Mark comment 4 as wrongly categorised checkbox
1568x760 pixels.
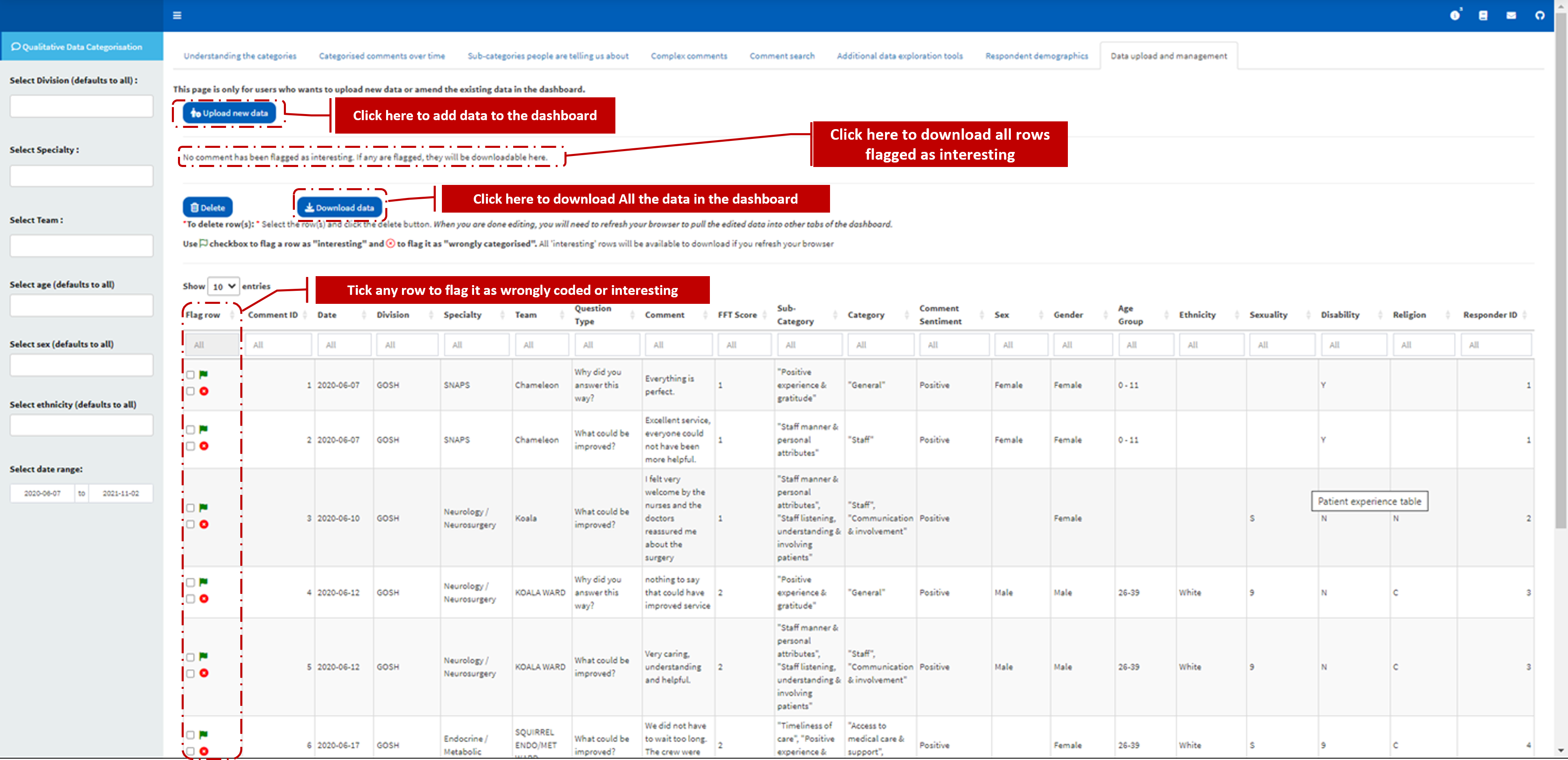[x=191, y=600]
